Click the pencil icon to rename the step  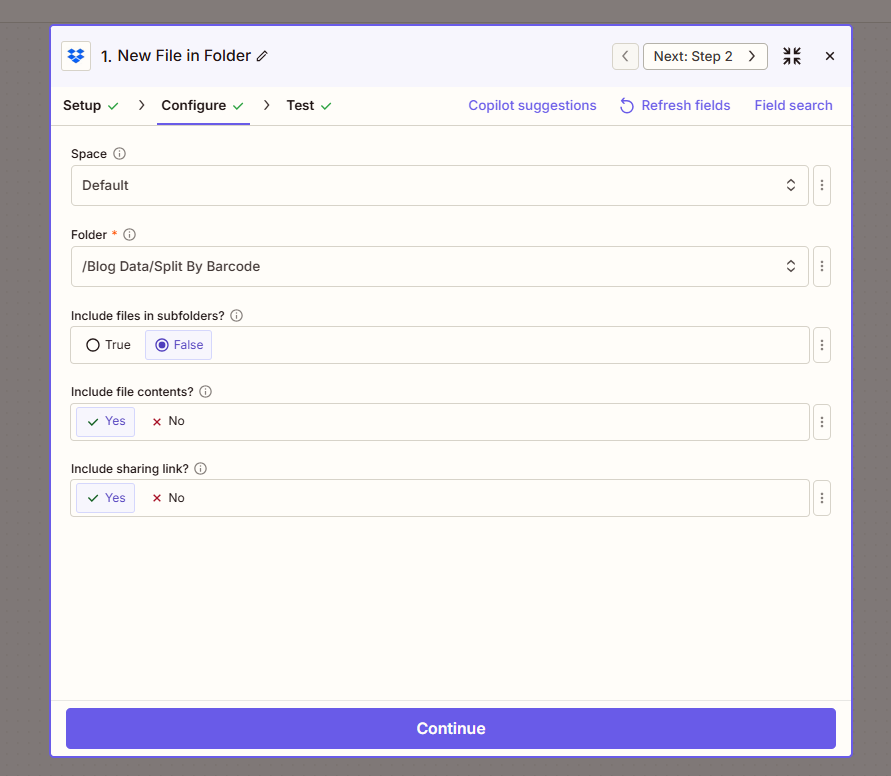tap(261, 56)
